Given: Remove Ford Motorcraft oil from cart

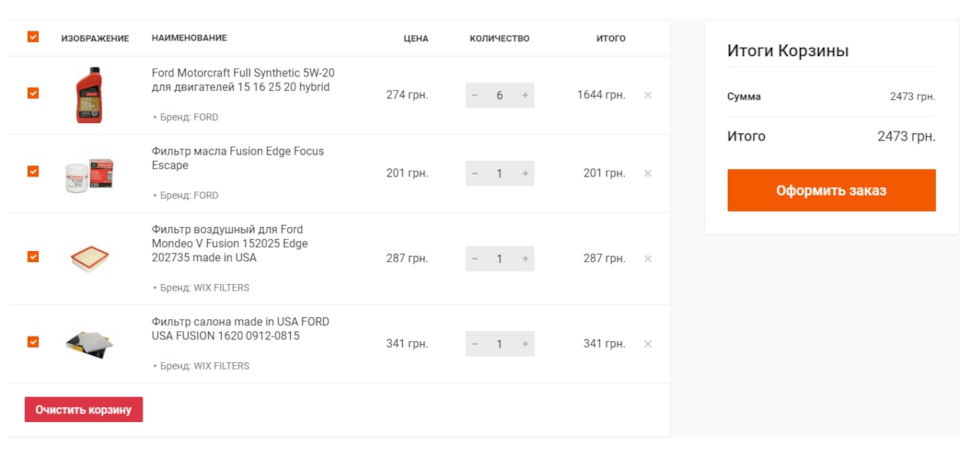Looking at the screenshot, I should (x=648, y=95).
